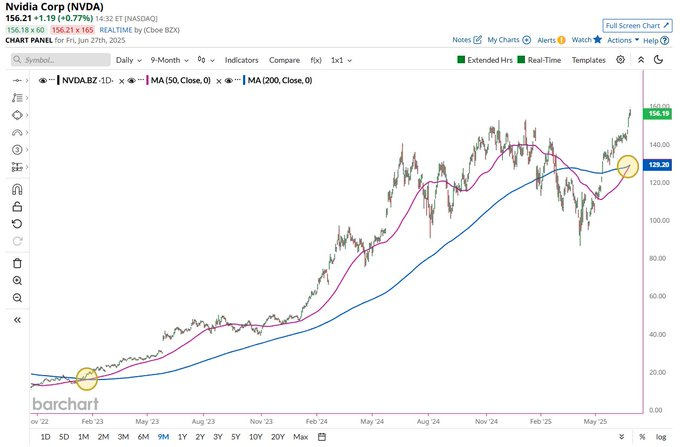Click the lock drawings icon
The height and width of the screenshot is (447, 680).
(x=17, y=207)
